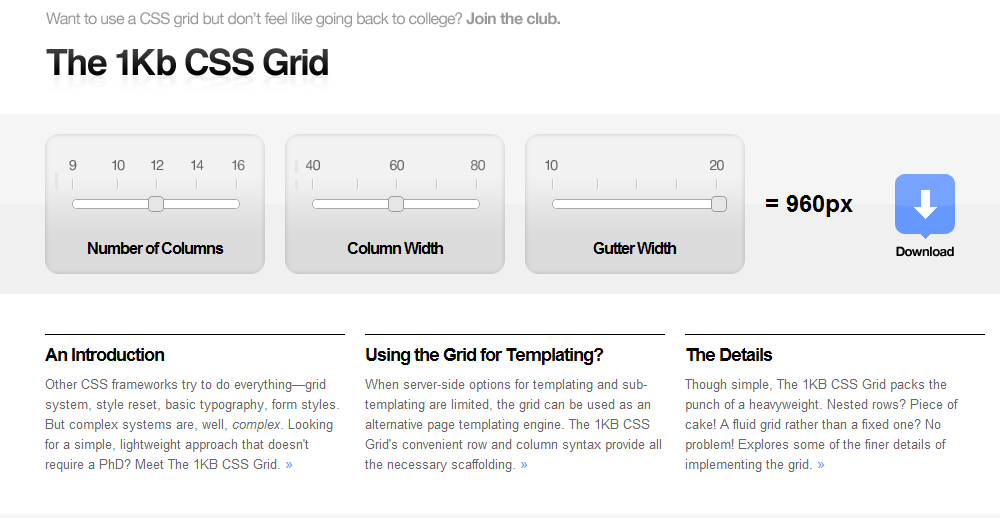Set Column Width to 80

[476, 204]
